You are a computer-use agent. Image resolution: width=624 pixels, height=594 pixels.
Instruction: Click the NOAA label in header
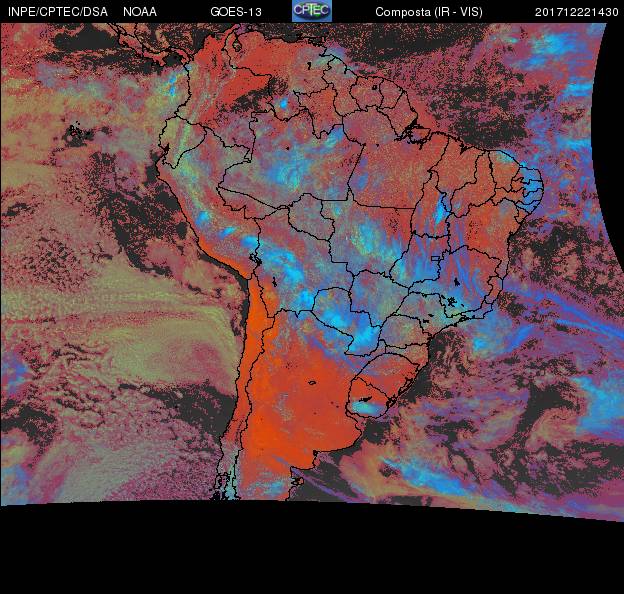140,12
